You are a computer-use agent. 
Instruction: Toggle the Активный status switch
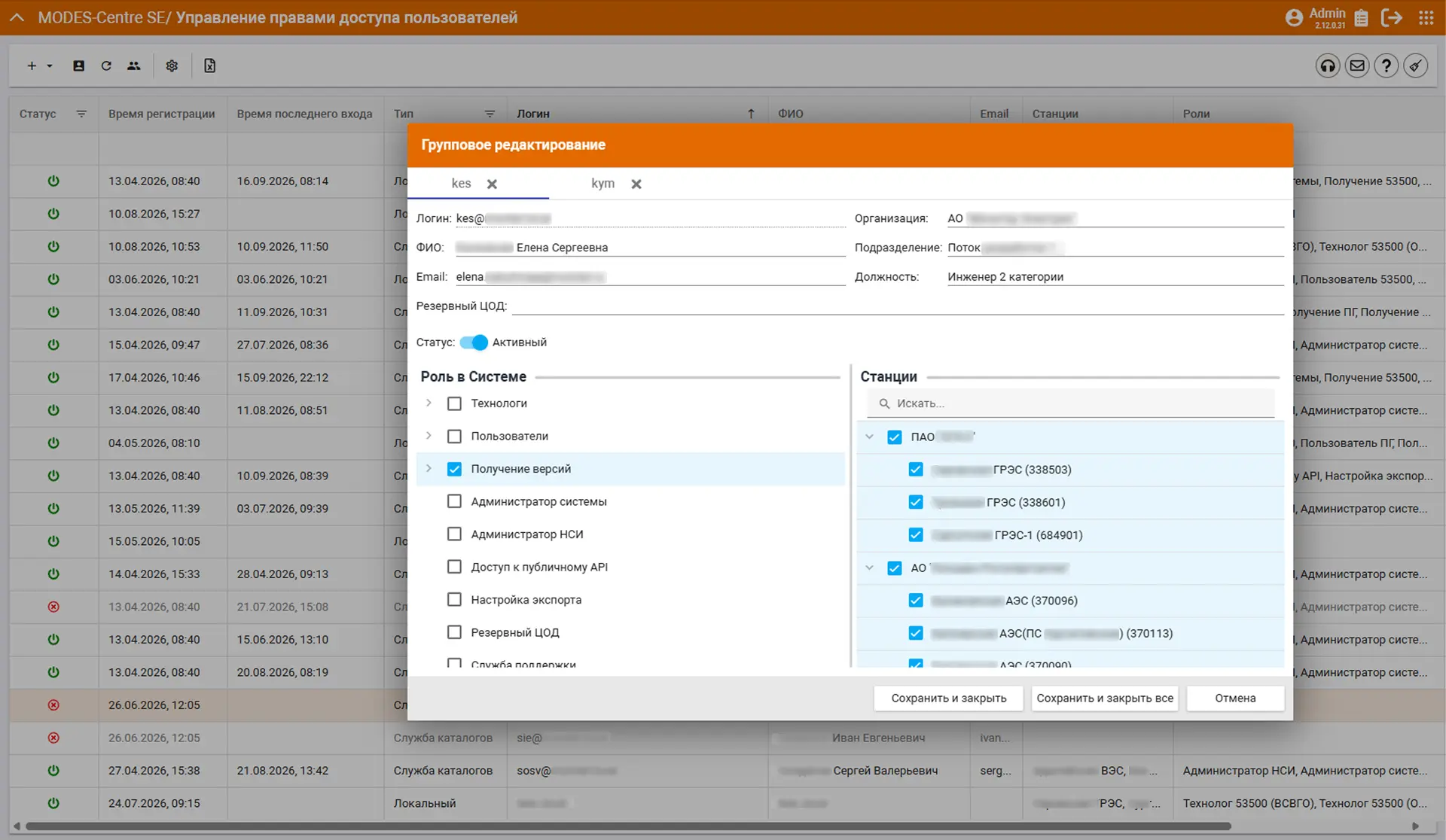click(474, 342)
